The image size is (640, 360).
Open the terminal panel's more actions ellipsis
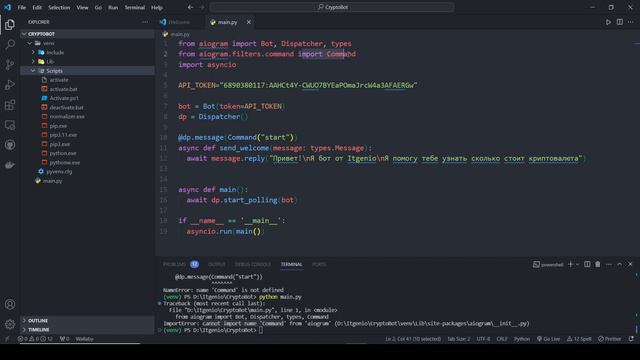pos(609,264)
